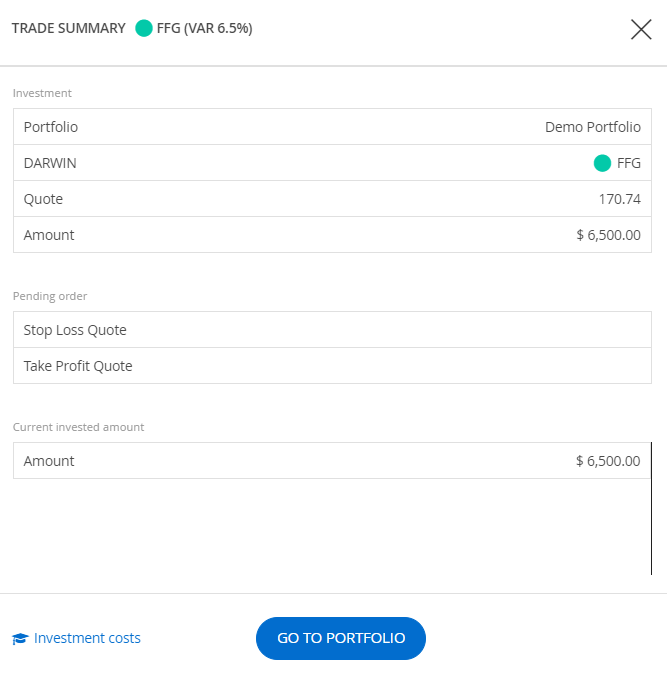Image resolution: width=667 pixels, height=677 pixels.
Task: Select the Take Profit Quote row
Action: click(331, 366)
